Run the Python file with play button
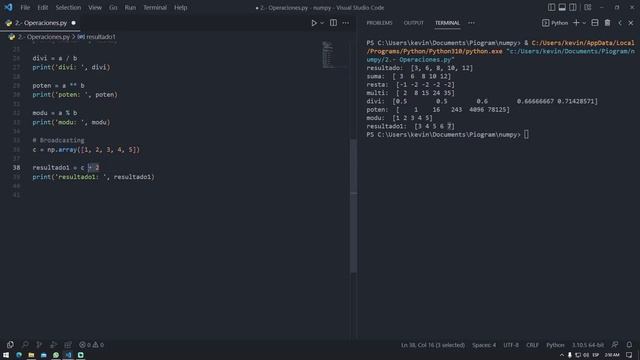 pyautogui.click(x=314, y=23)
